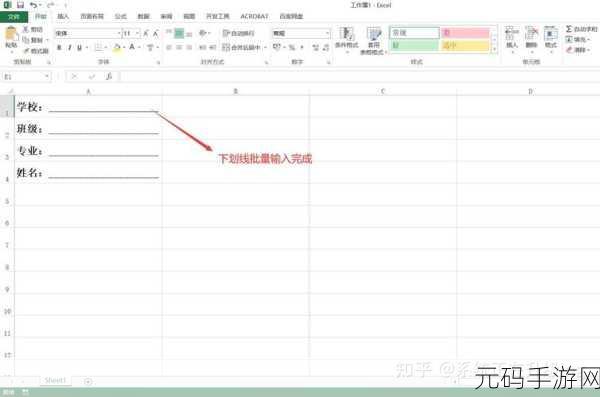Click the New Sheet plus button

click(88, 381)
